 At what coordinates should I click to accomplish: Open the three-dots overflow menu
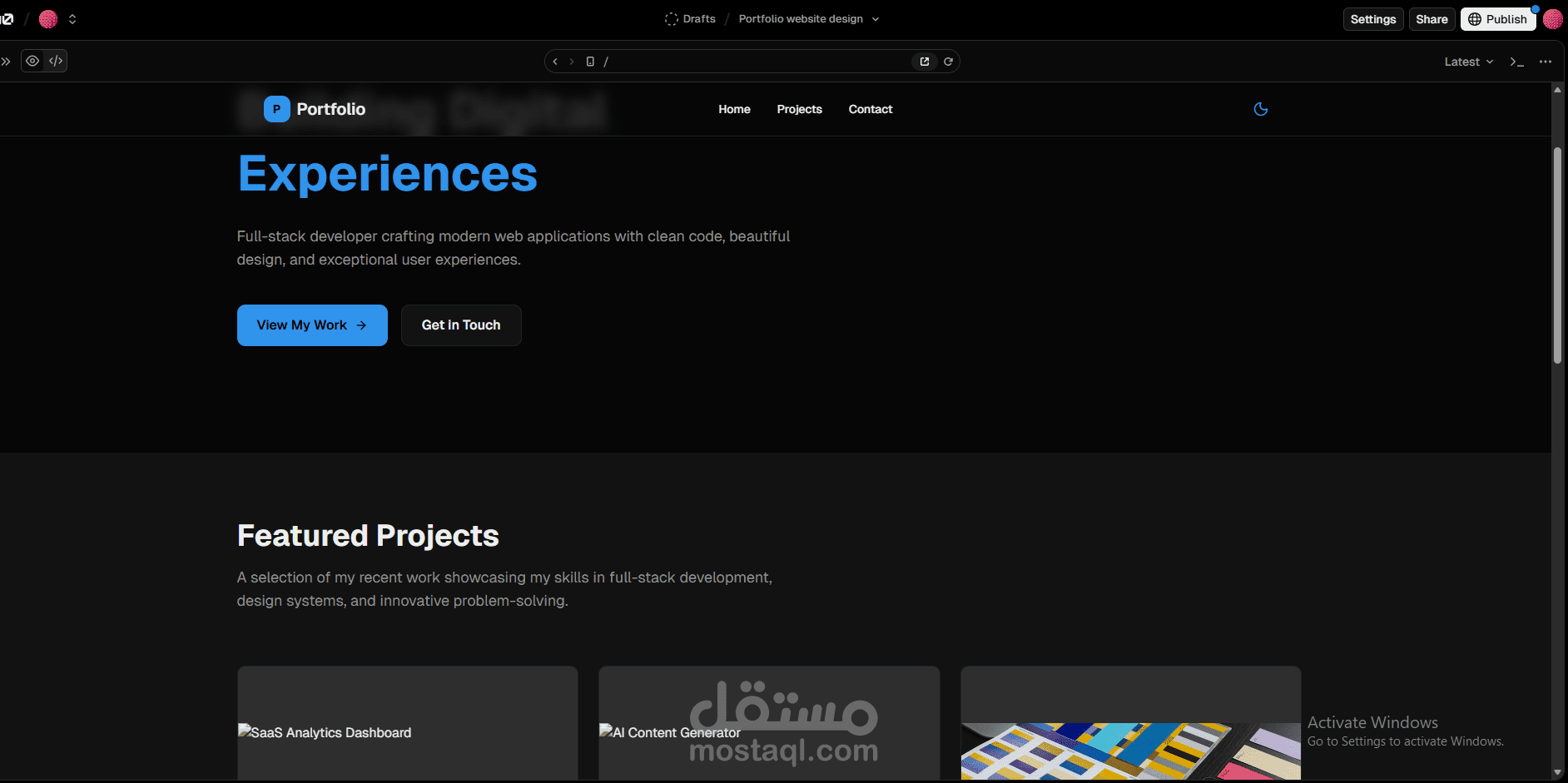click(x=1546, y=61)
